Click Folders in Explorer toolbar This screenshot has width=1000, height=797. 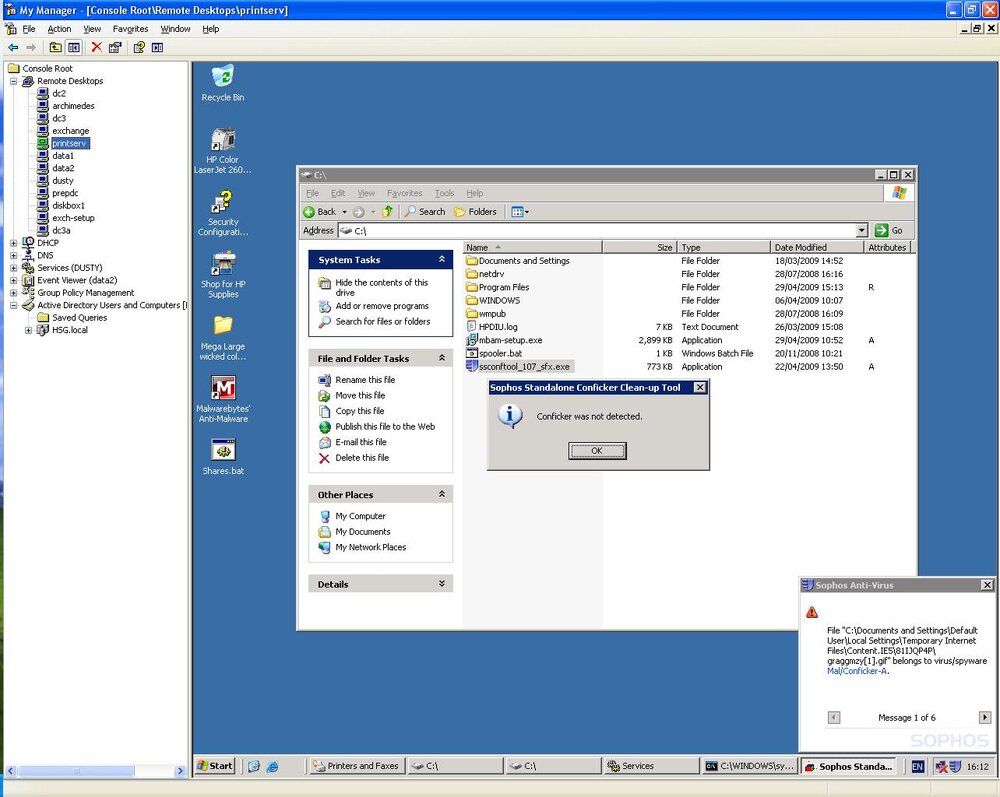[x=475, y=212]
